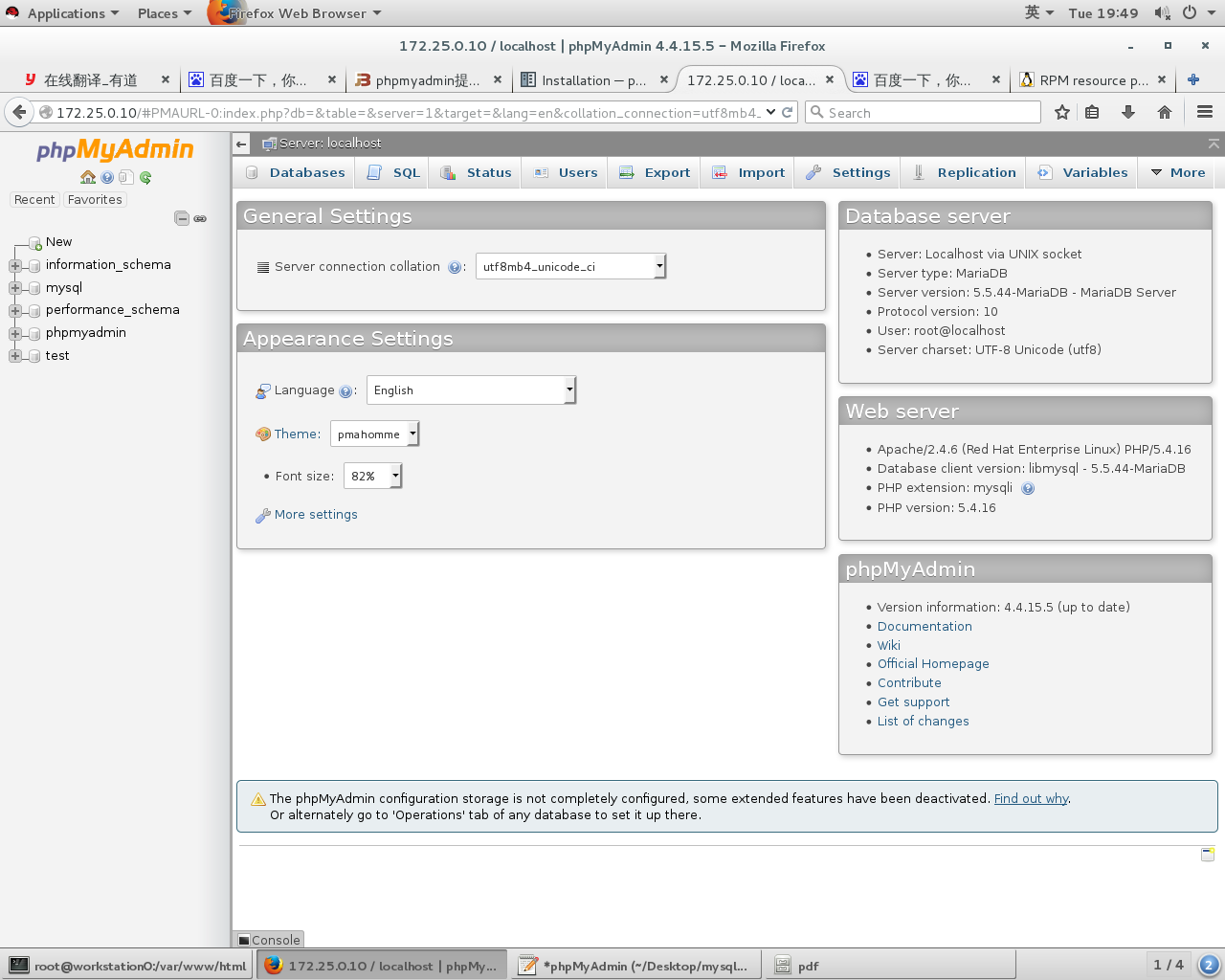Open the List of changes link
This screenshot has height=980, width=1225.
[923, 722]
